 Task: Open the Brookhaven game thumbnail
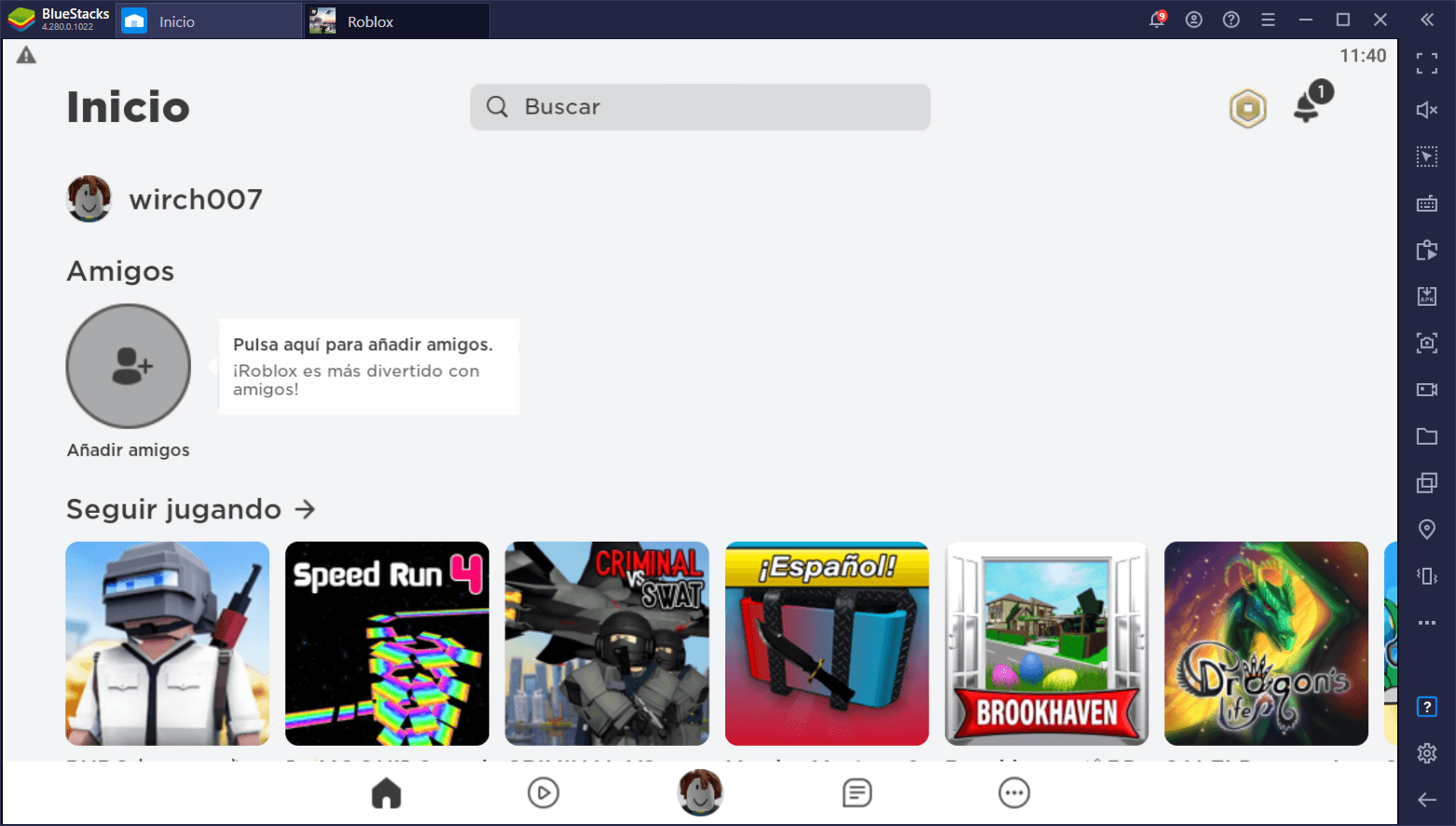(x=1047, y=643)
